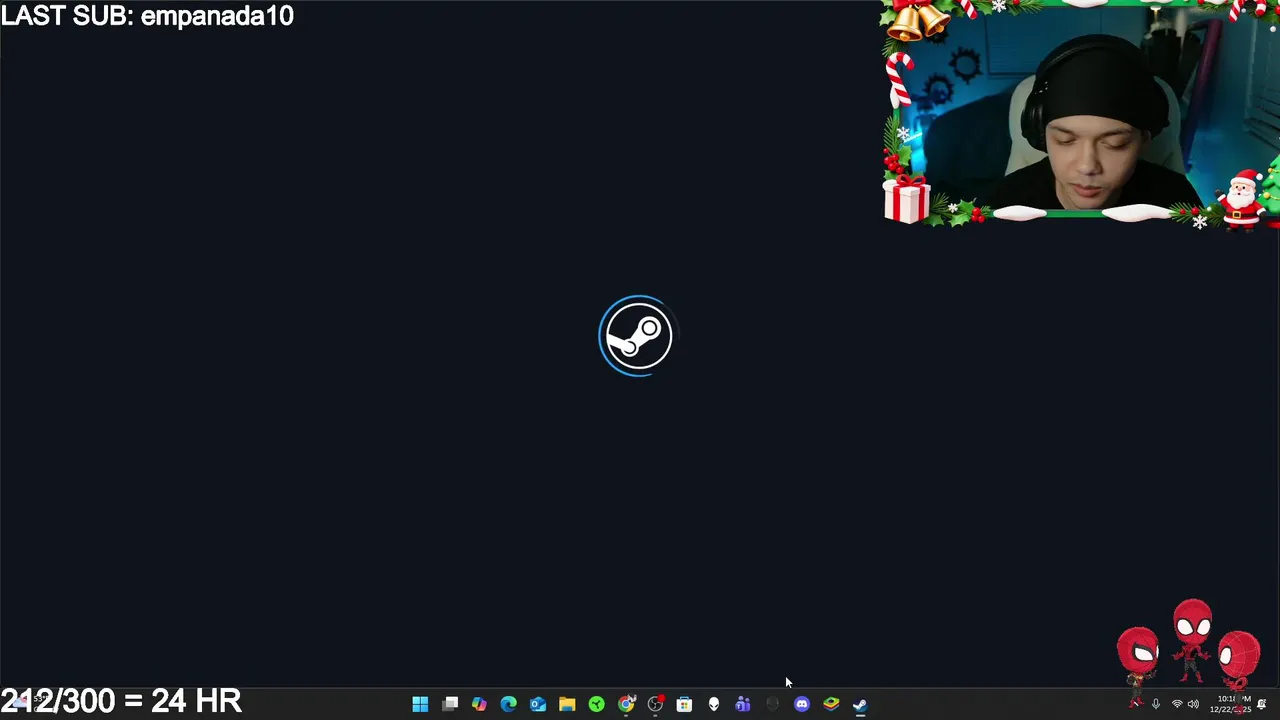The width and height of the screenshot is (1280, 720).
Task: Open Microsoft Edge from the taskbar
Action: point(508,704)
